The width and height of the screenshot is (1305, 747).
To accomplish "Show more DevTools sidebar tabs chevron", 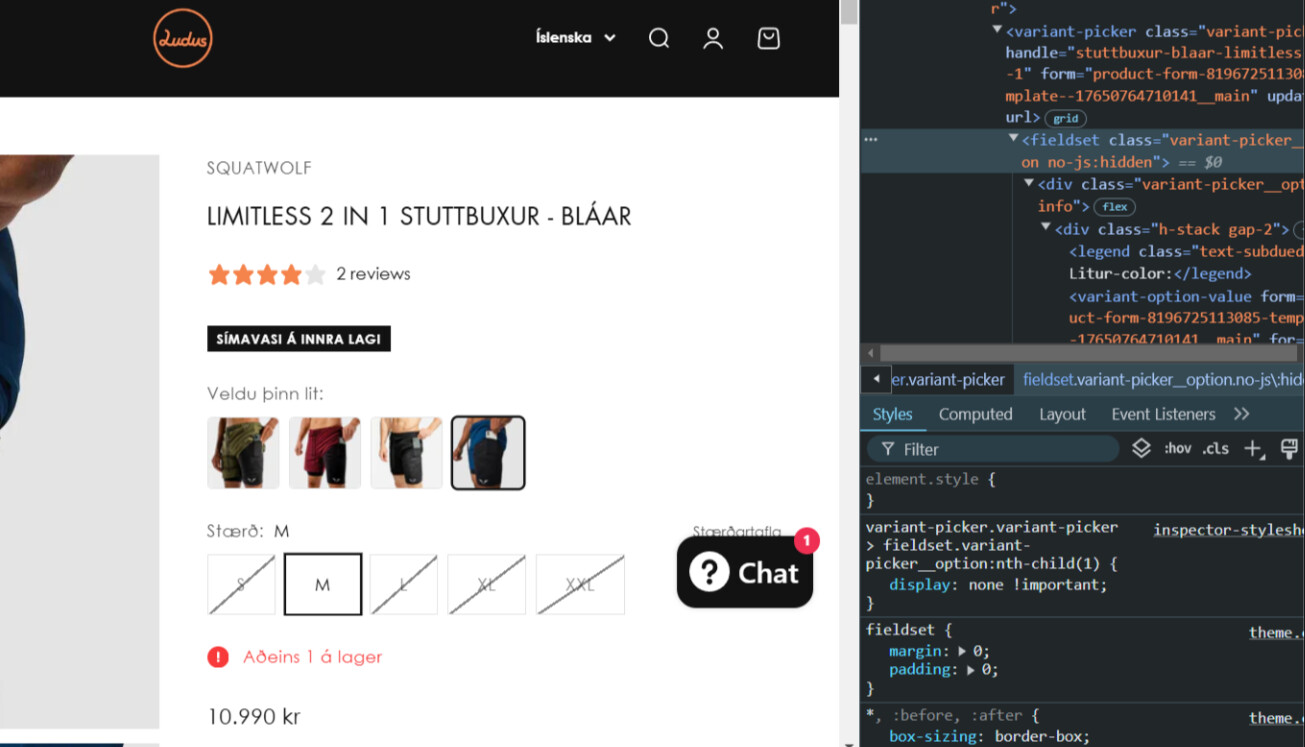I will pyautogui.click(x=1241, y=414).
